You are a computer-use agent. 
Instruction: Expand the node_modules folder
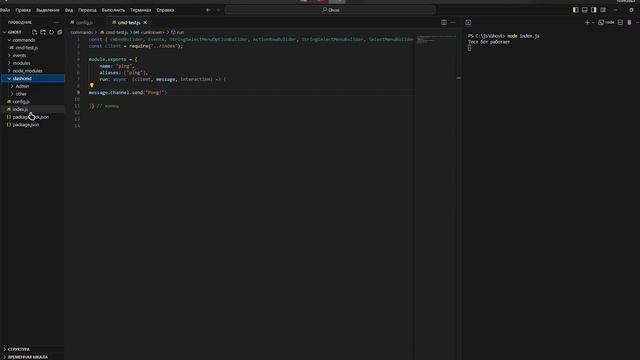[x=32, y=71]
